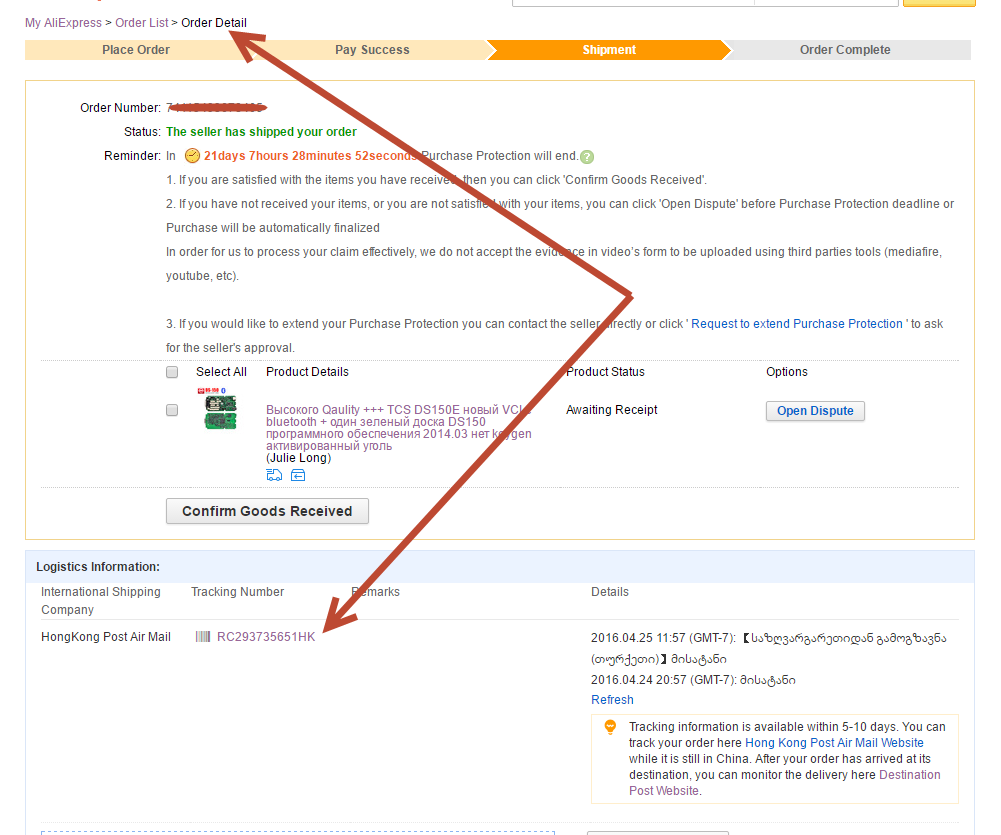Click the 2016.04.24 20:57 tracking entry

(x=693, y=680)
